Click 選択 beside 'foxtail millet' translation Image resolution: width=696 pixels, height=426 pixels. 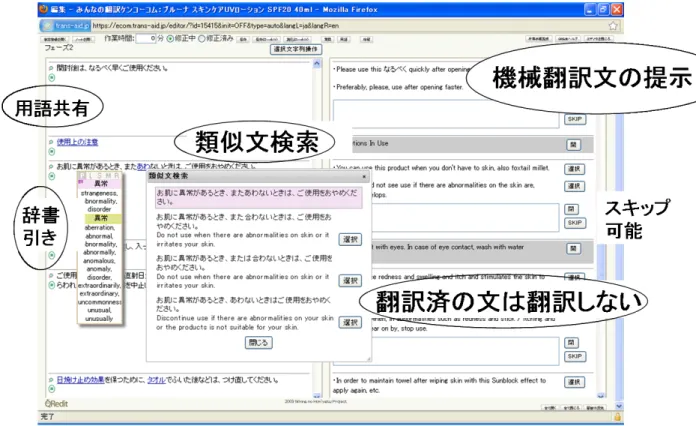pos(574,169)
